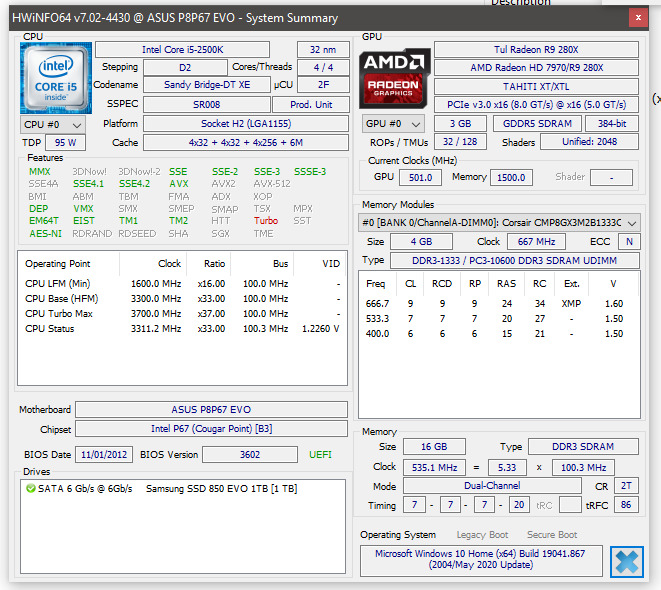Click the green check icon beside SATA drive
Viewport: 661px width, 590px height.
(x=30, y=488)
